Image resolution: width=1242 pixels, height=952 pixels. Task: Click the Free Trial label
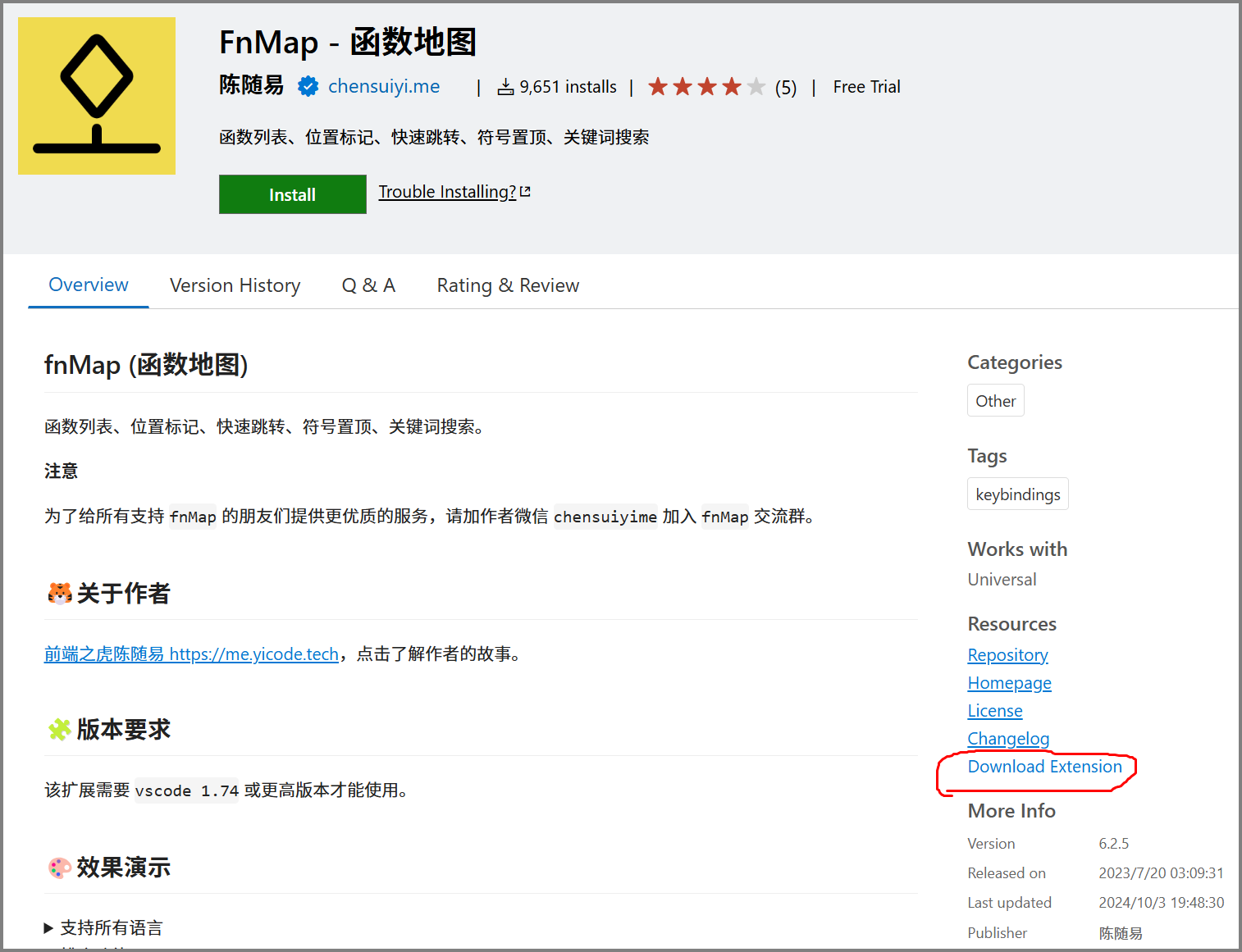click(x=867, y=87)
